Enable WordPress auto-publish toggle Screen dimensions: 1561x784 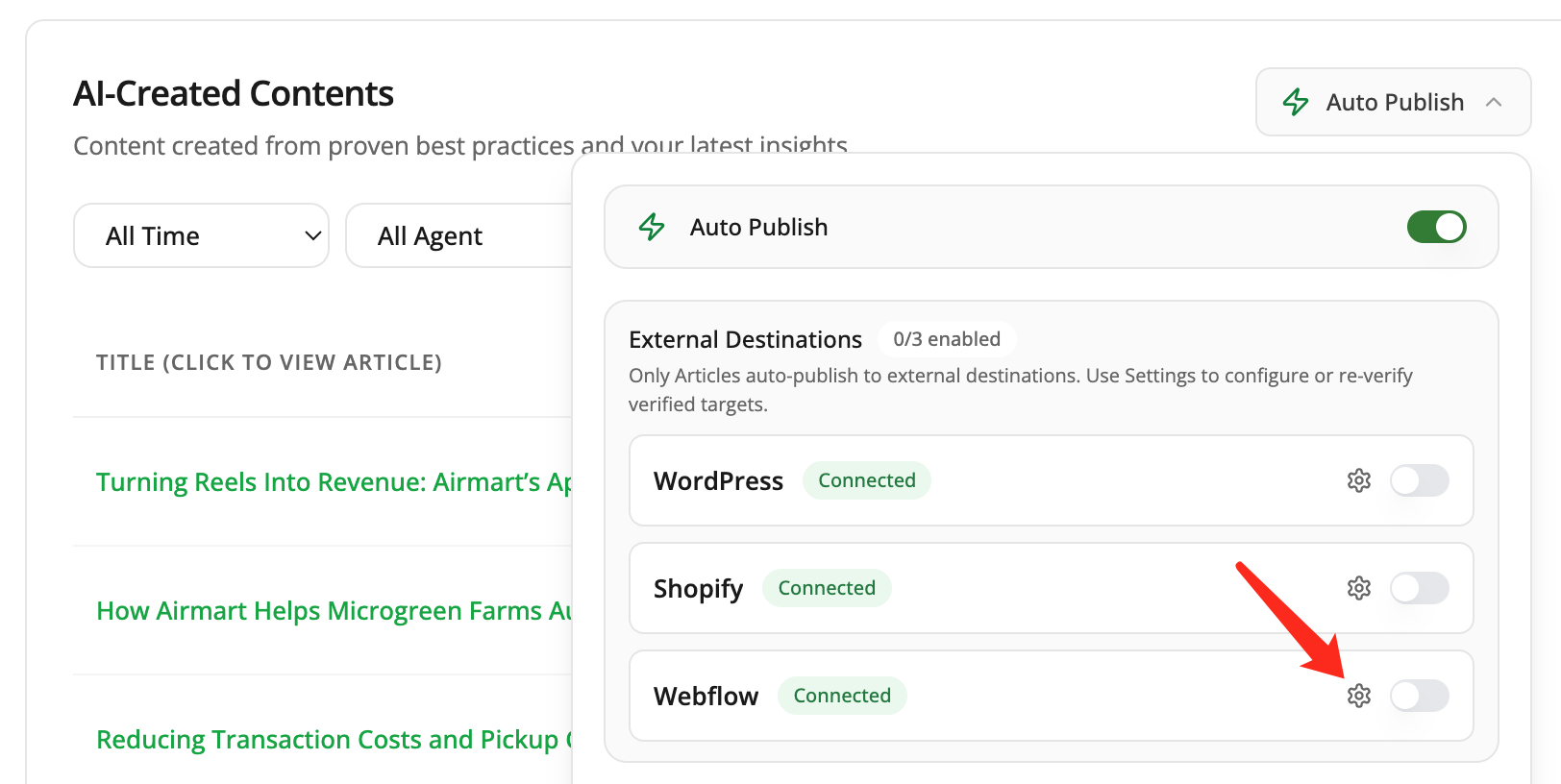[1420, 480]
